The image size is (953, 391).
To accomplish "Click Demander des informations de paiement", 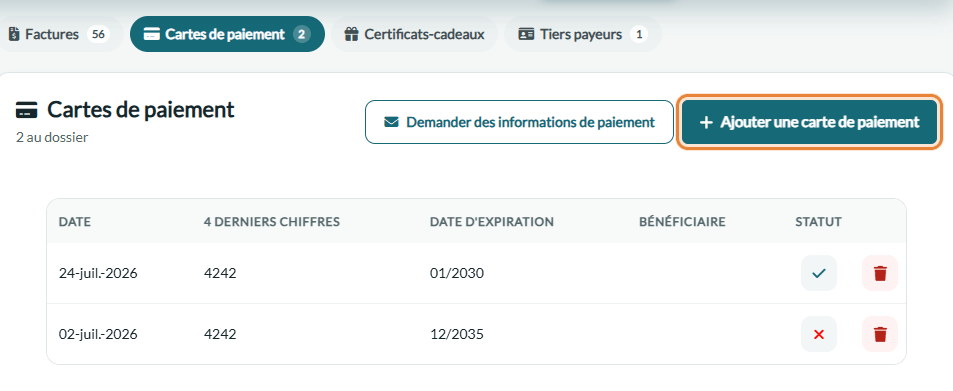I will click(x=519, y=122).
